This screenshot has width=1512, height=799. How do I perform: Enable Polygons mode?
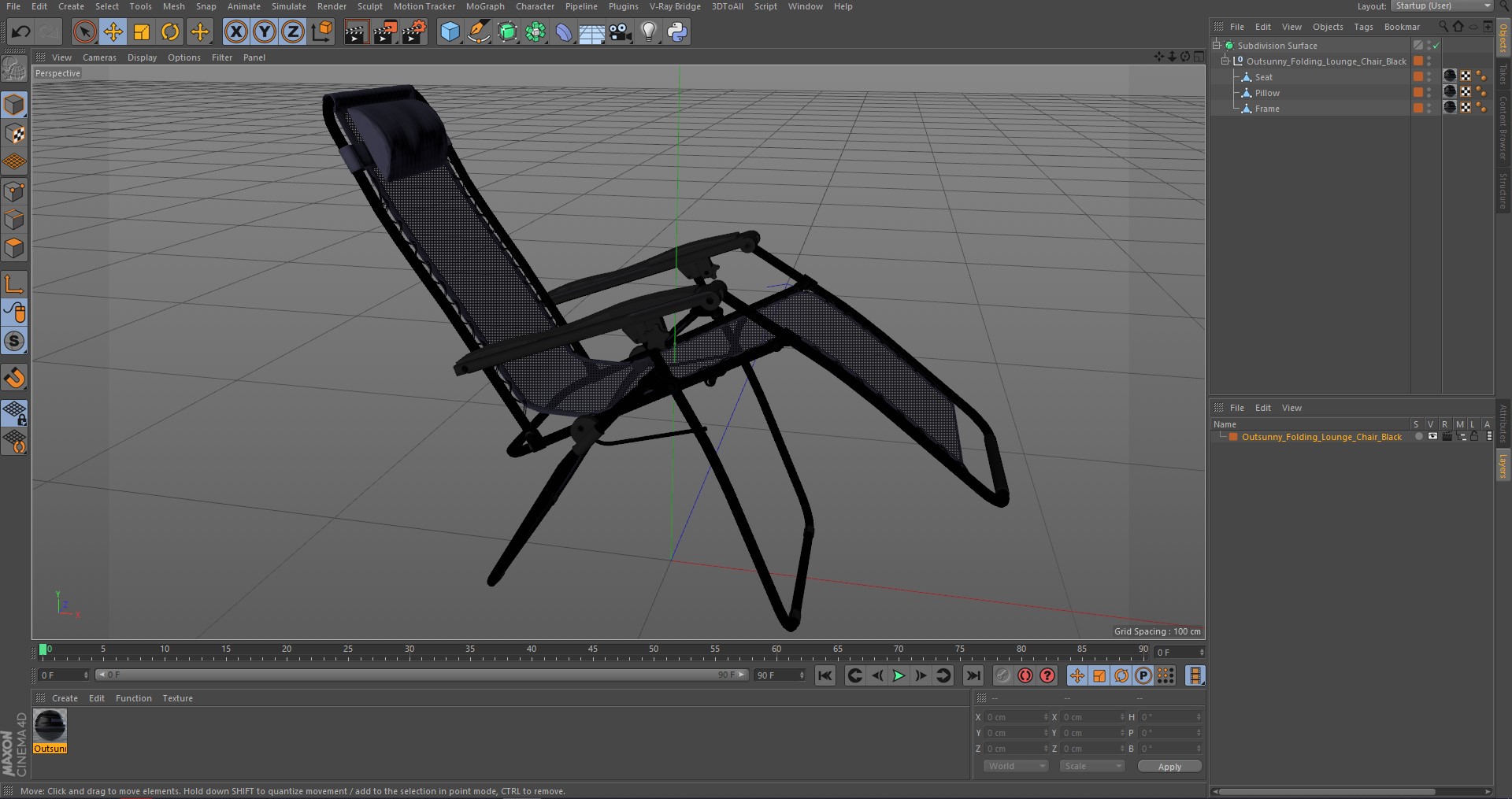pos(14,248)
